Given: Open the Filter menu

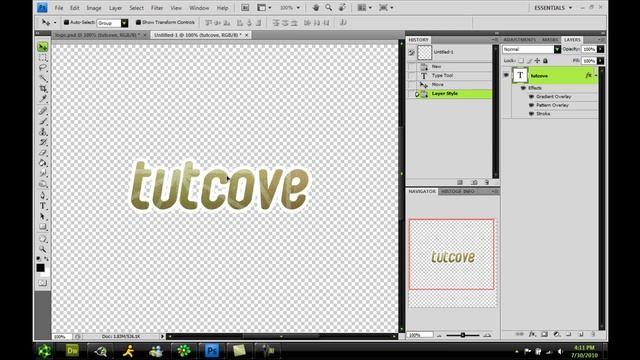Looking at the screenshot, I should pyautogui.click(x=157, y=8).
